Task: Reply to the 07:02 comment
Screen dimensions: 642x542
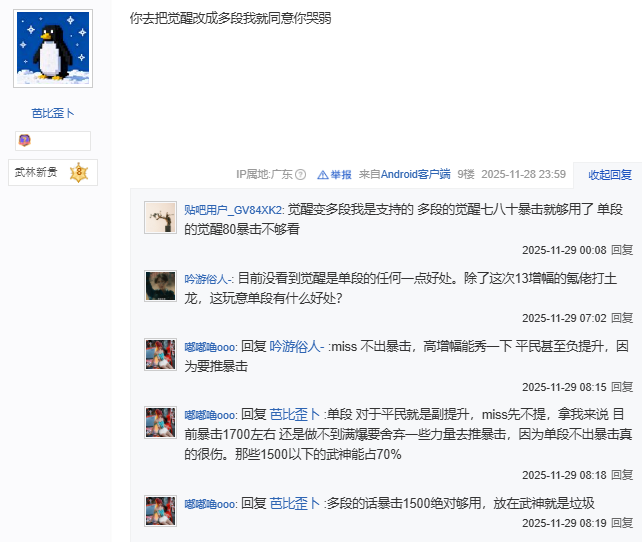Action: pyautogui.click(x=622, y=318)
